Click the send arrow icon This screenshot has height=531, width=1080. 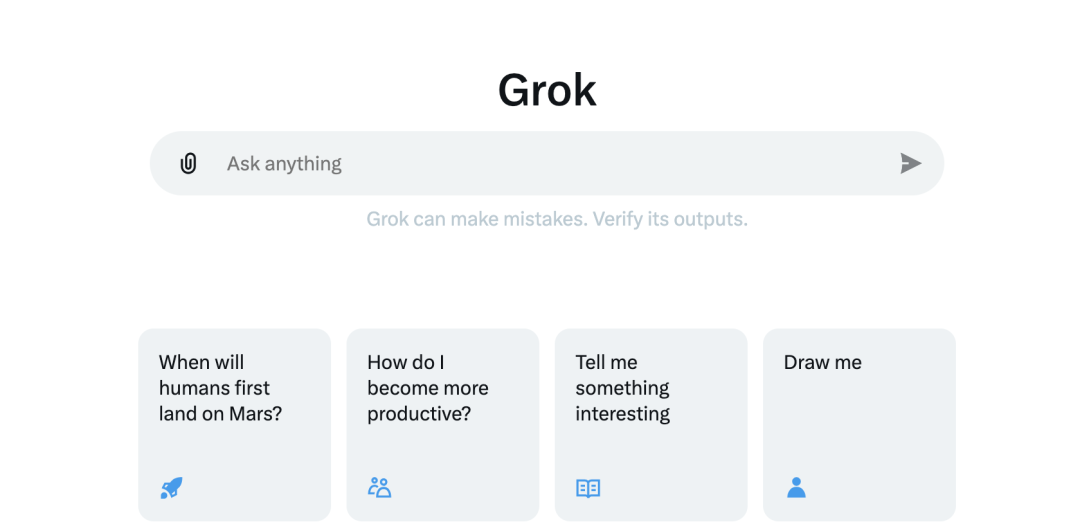pyautogui.click(x=911, y=163)
